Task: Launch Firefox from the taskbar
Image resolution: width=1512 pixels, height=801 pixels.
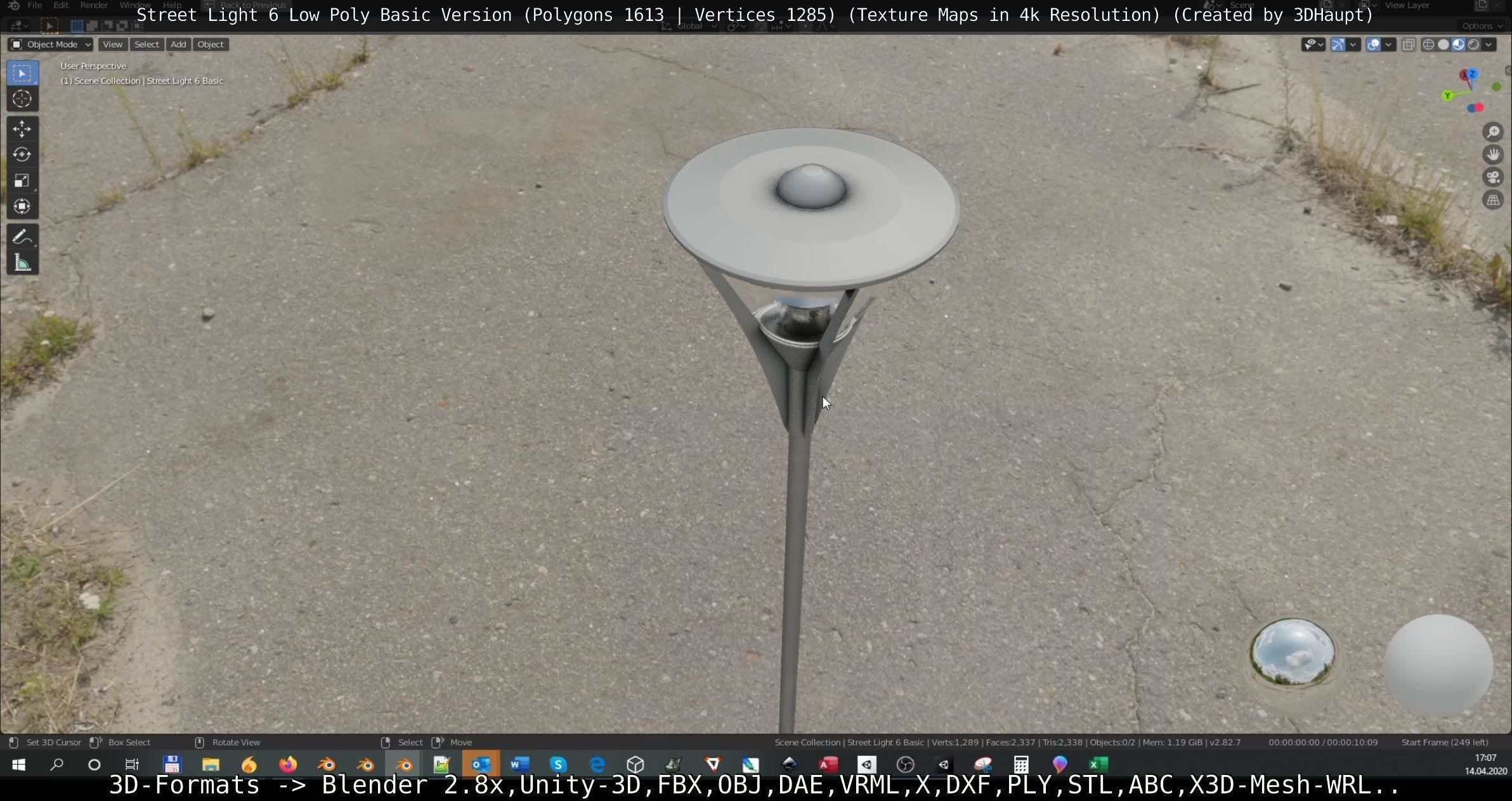Action: tap(288, 764)
